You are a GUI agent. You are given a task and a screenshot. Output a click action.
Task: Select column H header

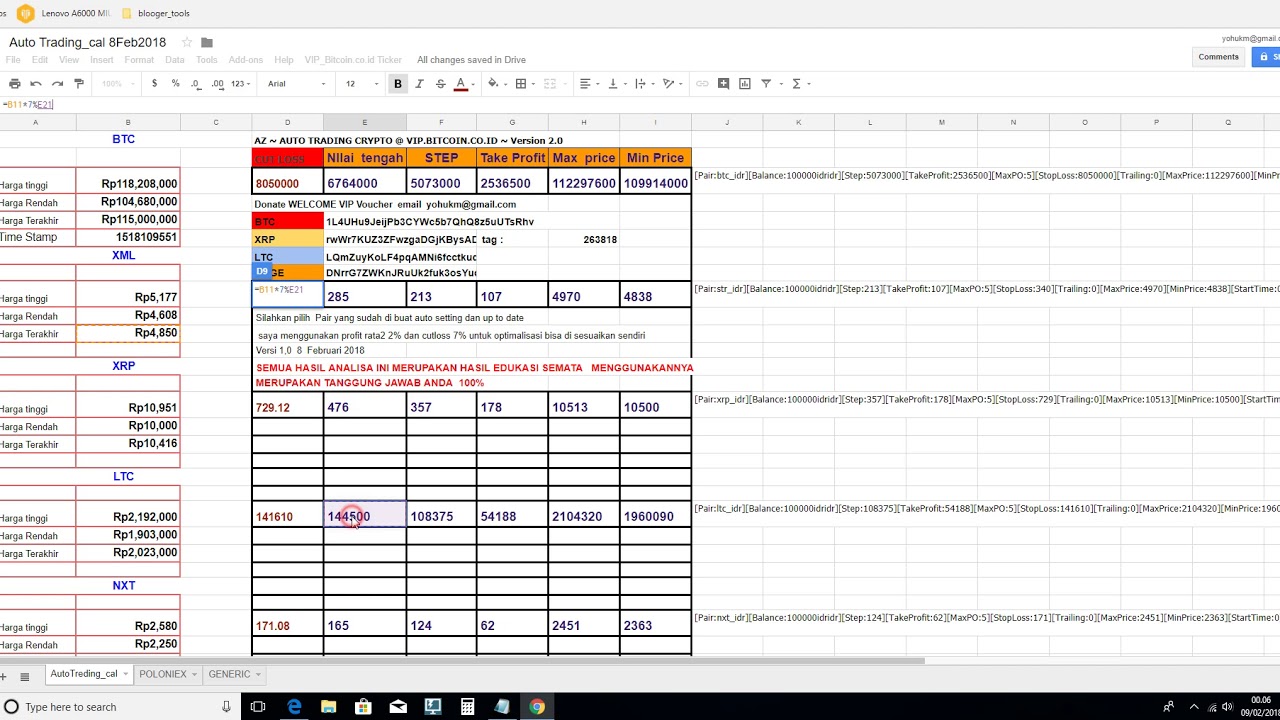click(584, 122)
